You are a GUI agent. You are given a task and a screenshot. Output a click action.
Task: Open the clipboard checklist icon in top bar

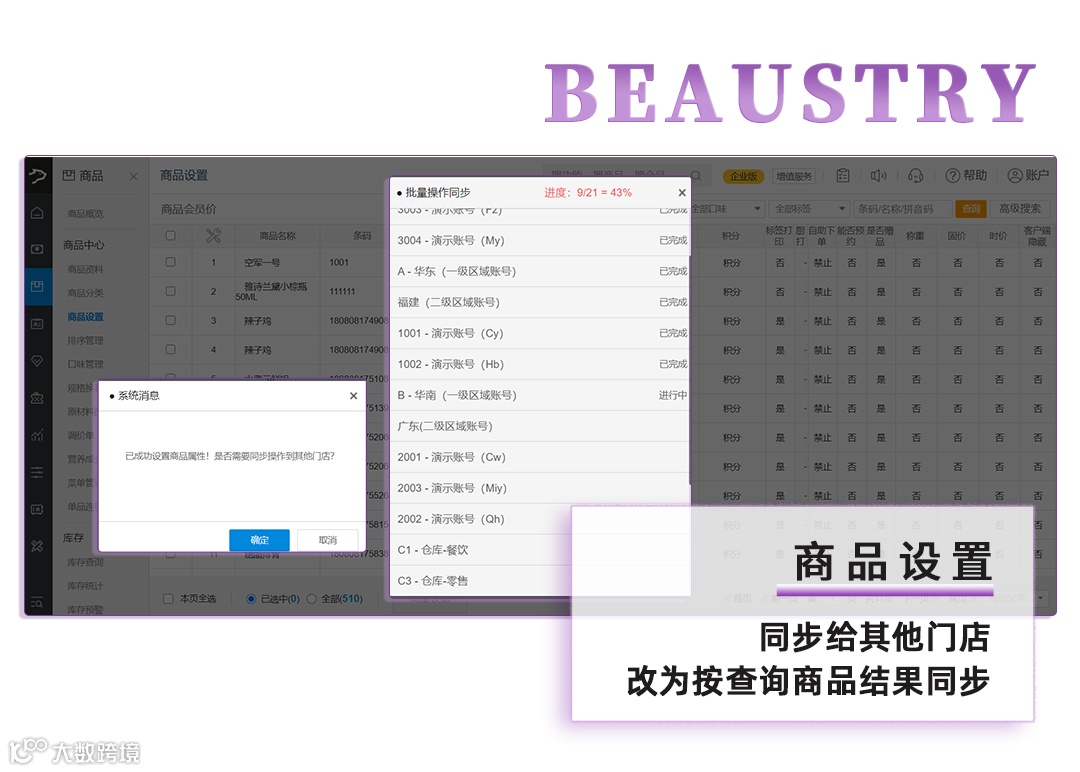[842, 176]
